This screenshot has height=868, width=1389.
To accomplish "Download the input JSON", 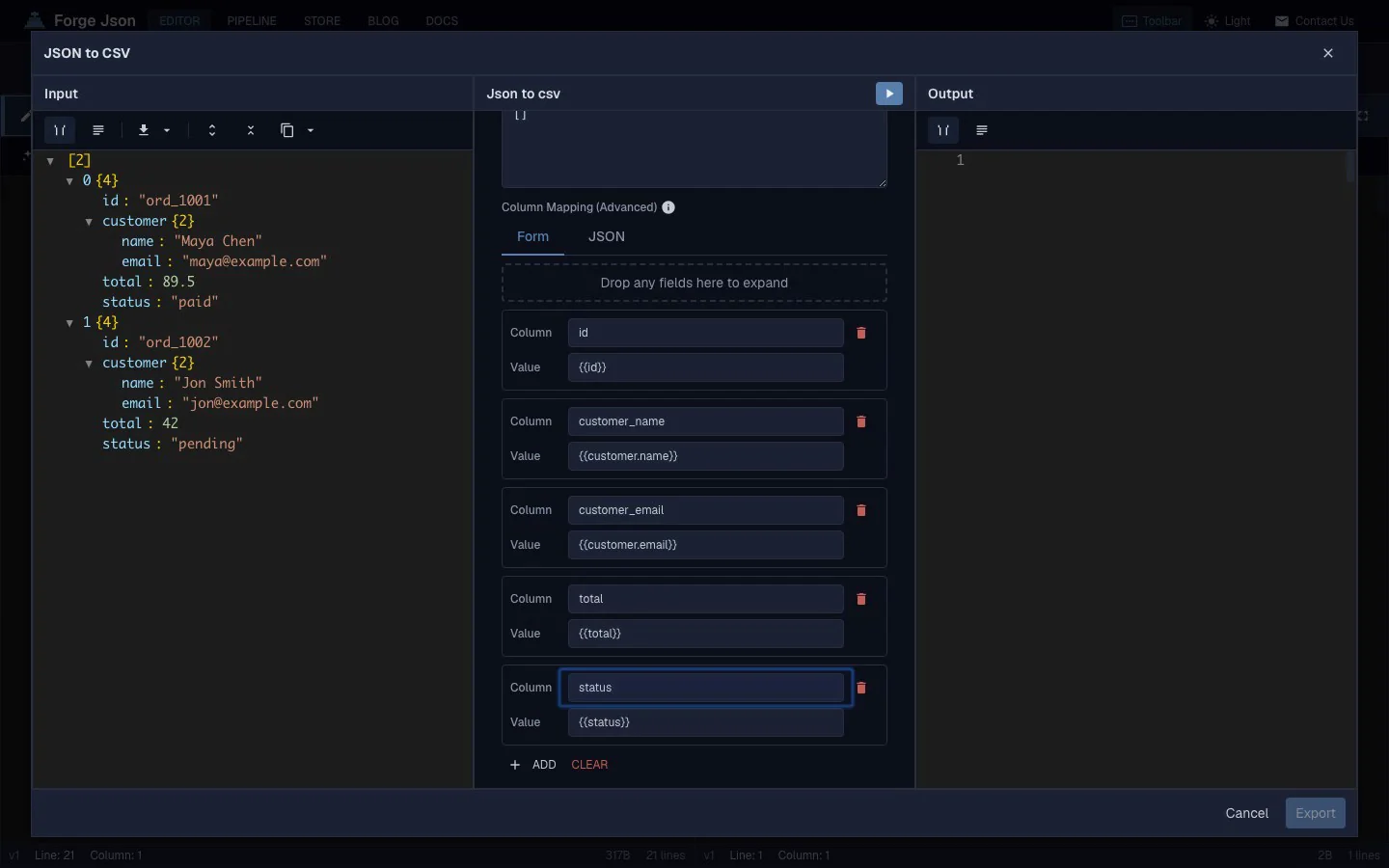I will 145,130.
